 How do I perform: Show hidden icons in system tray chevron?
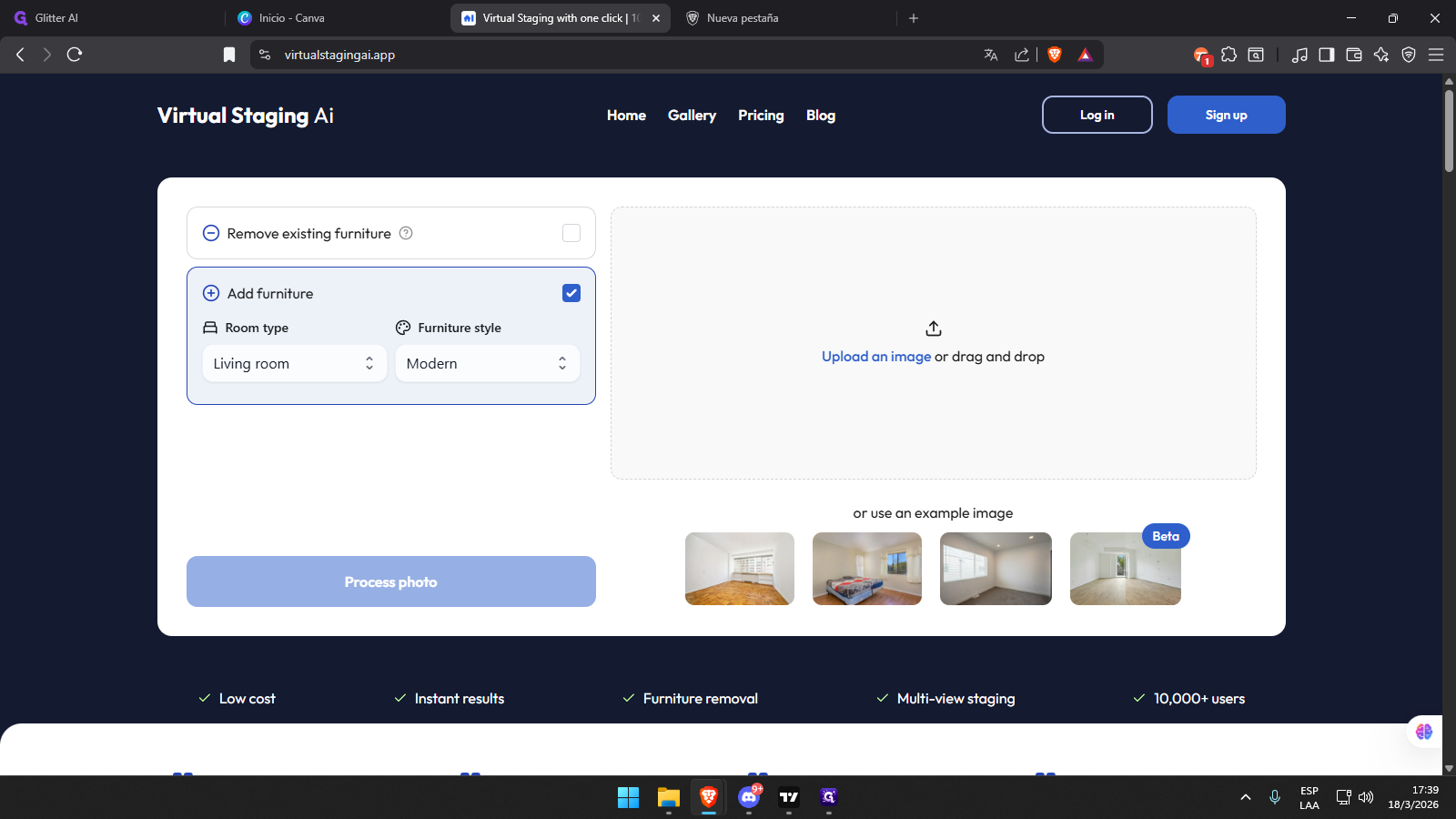click(1245, 797)
